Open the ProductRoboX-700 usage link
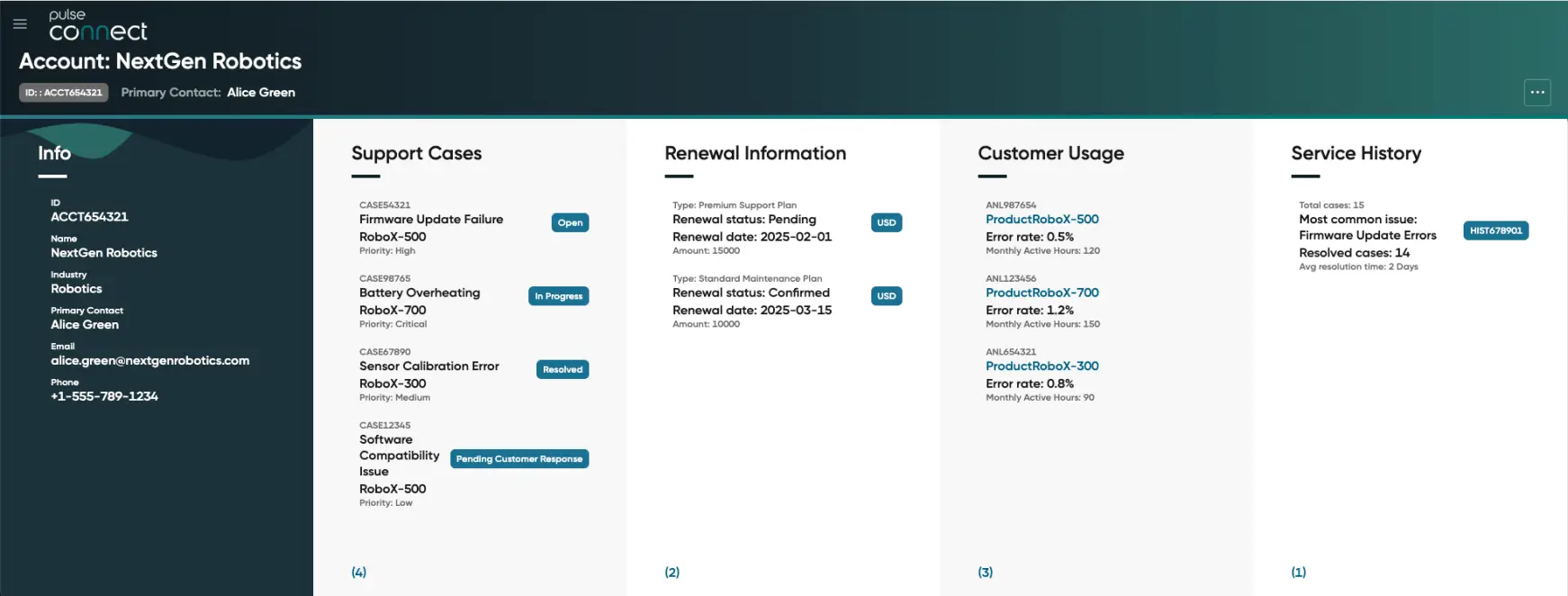The width and height of the screenshot is (1568, 596). click(1042, 293)
